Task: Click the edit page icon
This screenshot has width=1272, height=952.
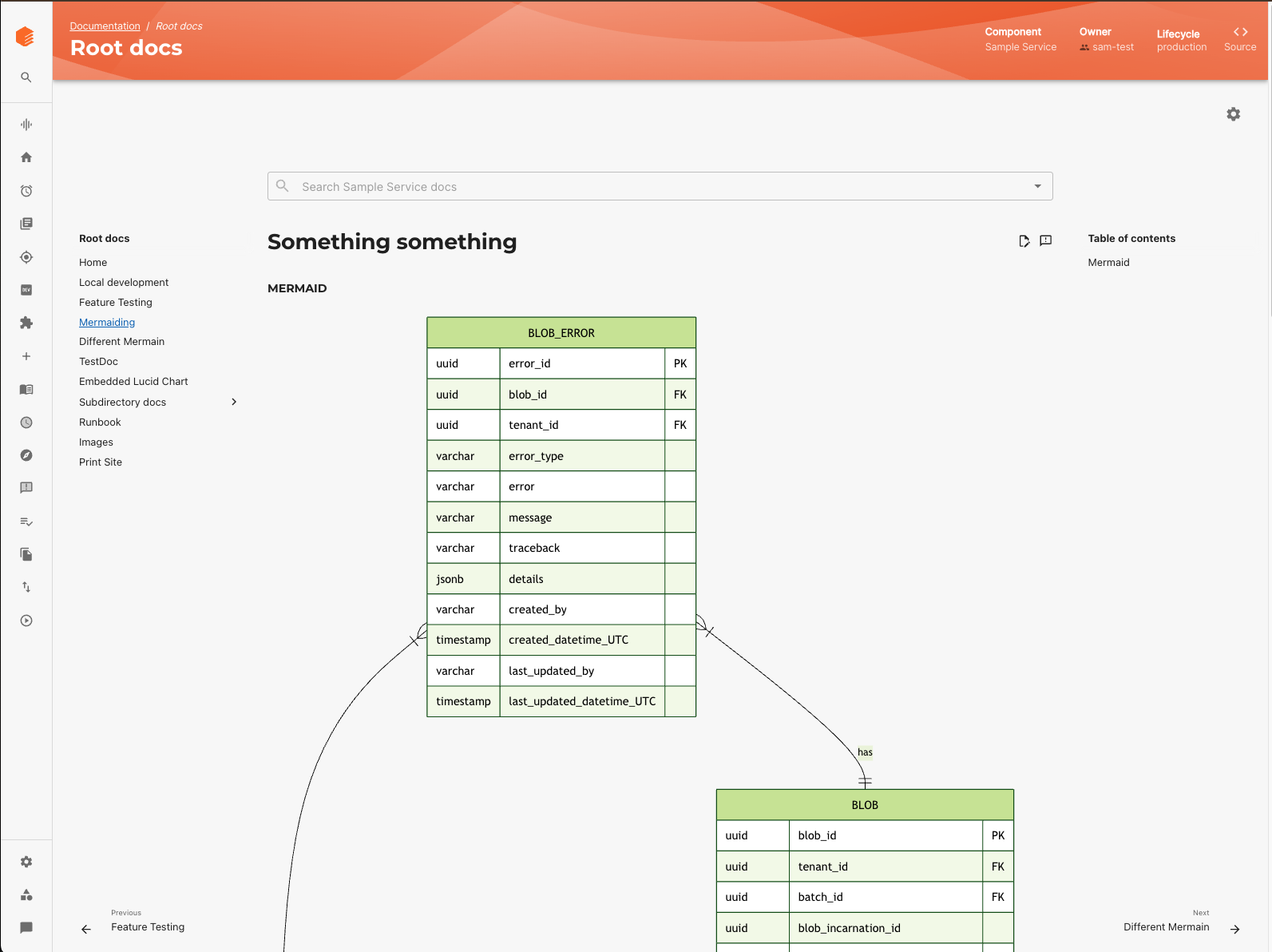Action: tap(1024, 241)
